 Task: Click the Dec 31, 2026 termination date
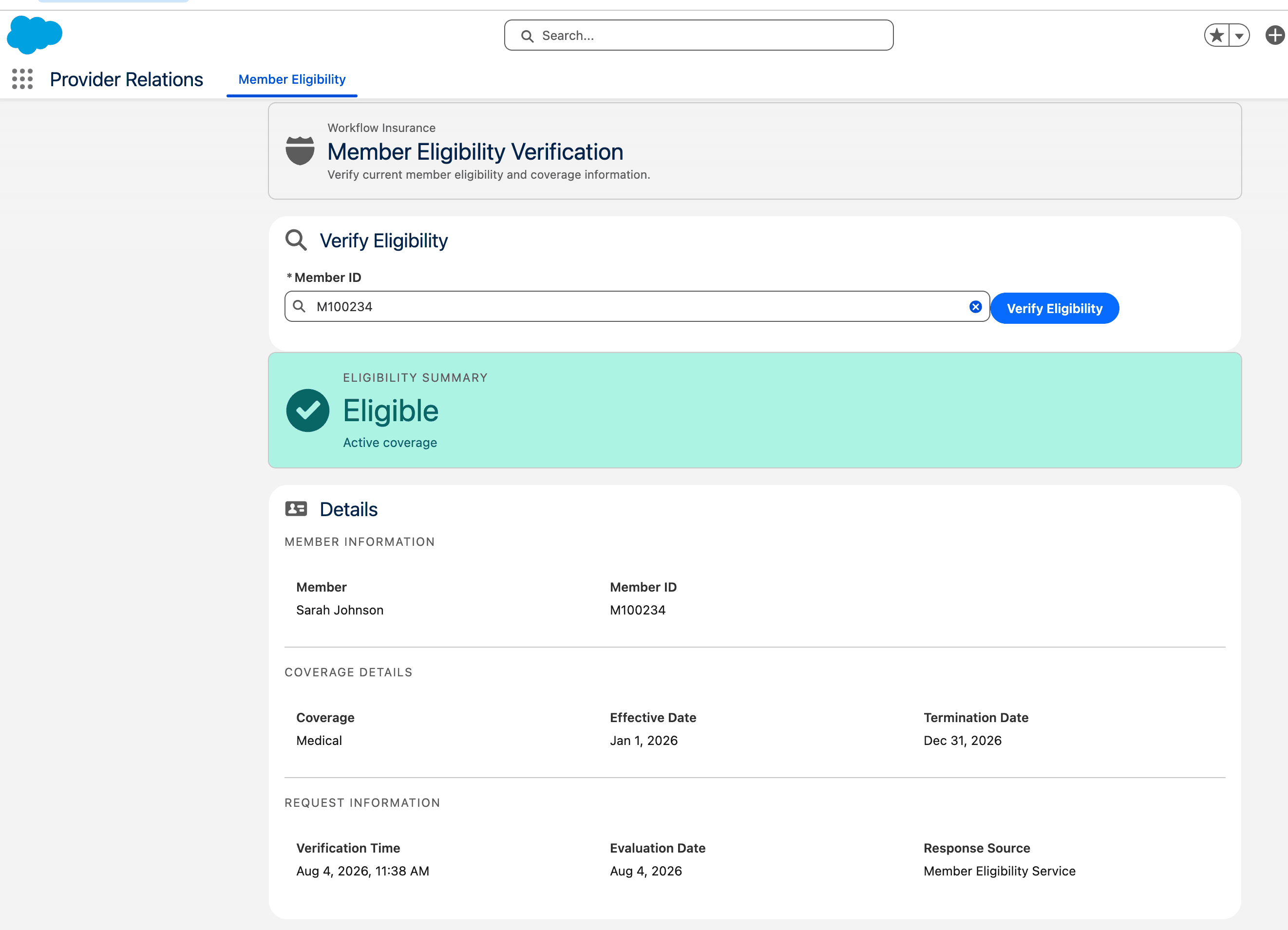point(963,741)
